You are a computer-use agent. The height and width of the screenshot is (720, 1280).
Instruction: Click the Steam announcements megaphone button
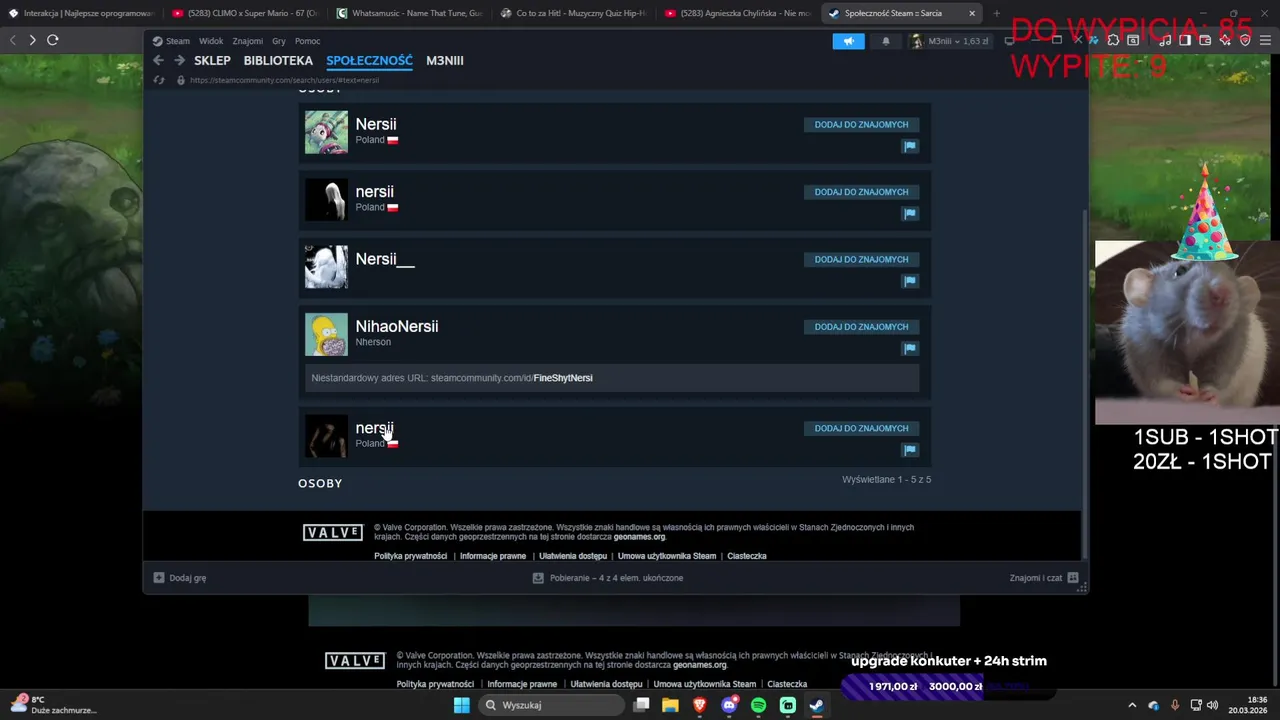coord(848,41)
